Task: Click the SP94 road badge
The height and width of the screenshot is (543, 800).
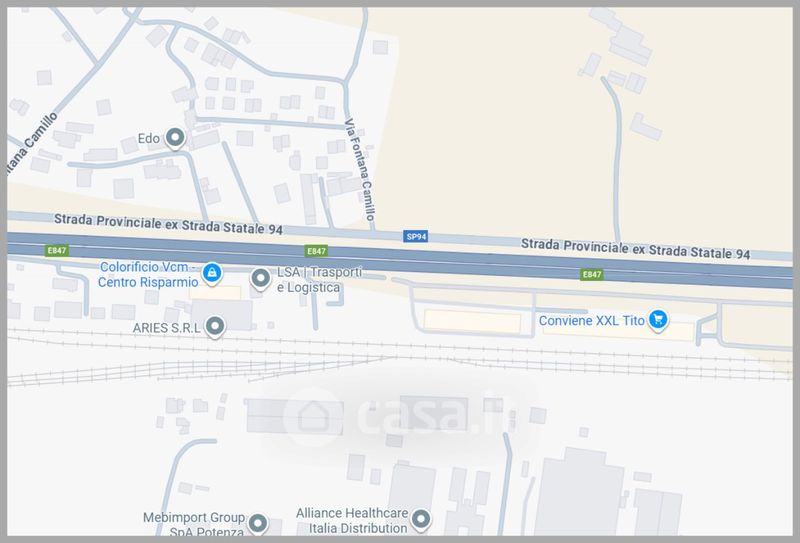Action: 416,236
